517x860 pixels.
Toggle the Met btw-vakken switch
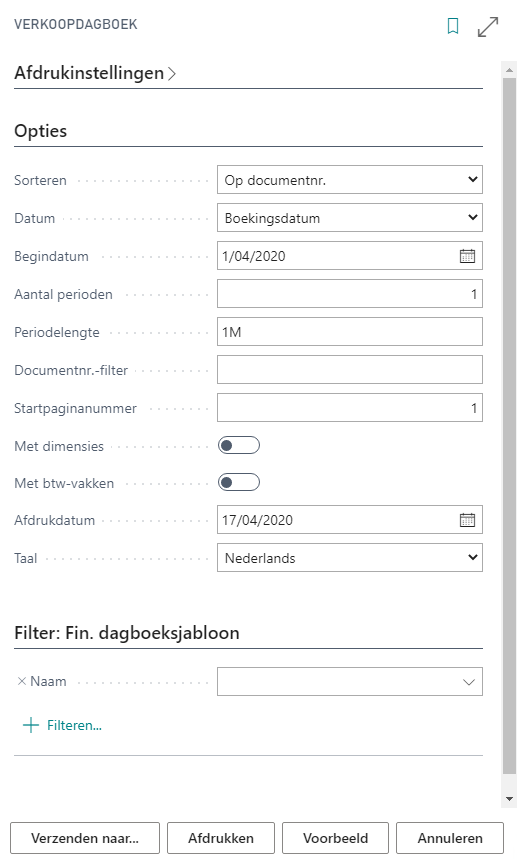[x=238, y=483]
